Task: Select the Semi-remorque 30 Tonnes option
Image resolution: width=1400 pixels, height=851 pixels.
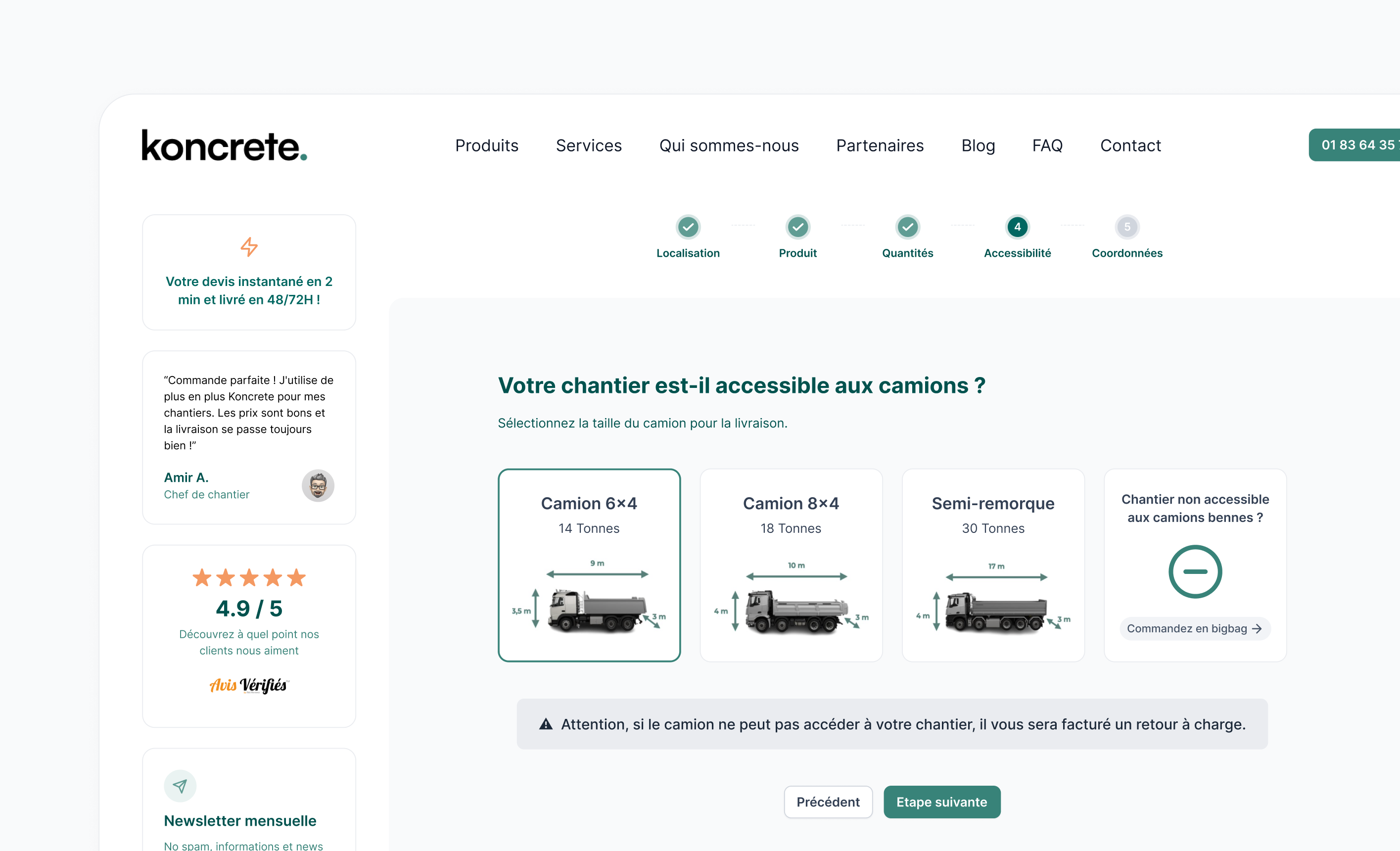Action: (x=992, y=565)
